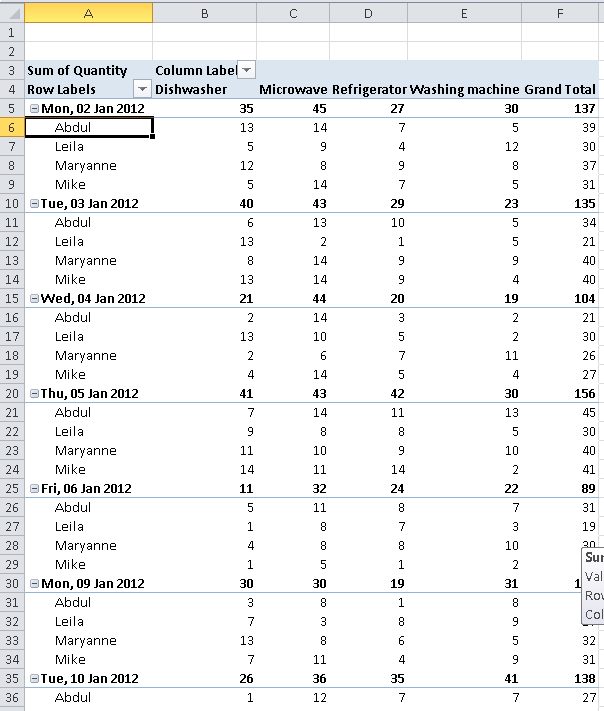
Task: Select Abdul cell in row 6
Action: (x=89, y=127)
